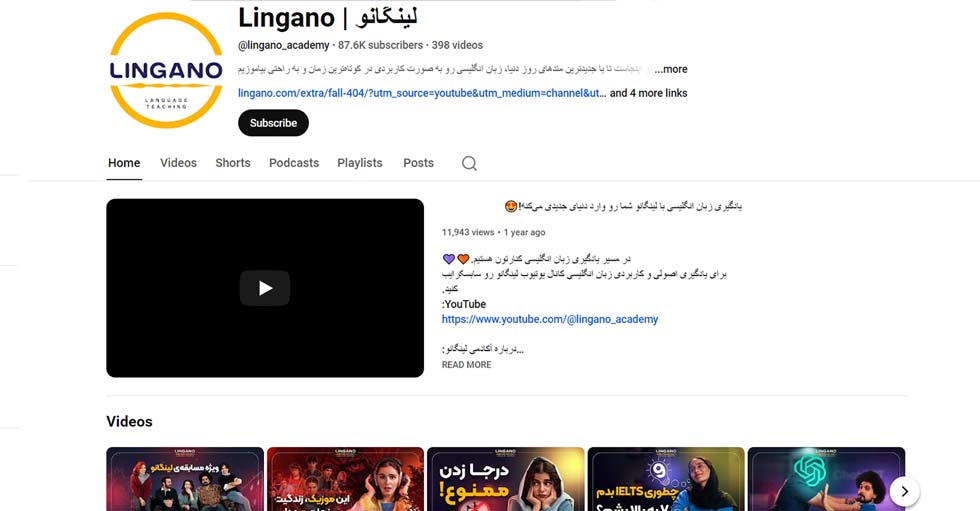Select the '87.6K subscribers' text
This screenshot has width=980, height=511.
(x=380, y=45)
